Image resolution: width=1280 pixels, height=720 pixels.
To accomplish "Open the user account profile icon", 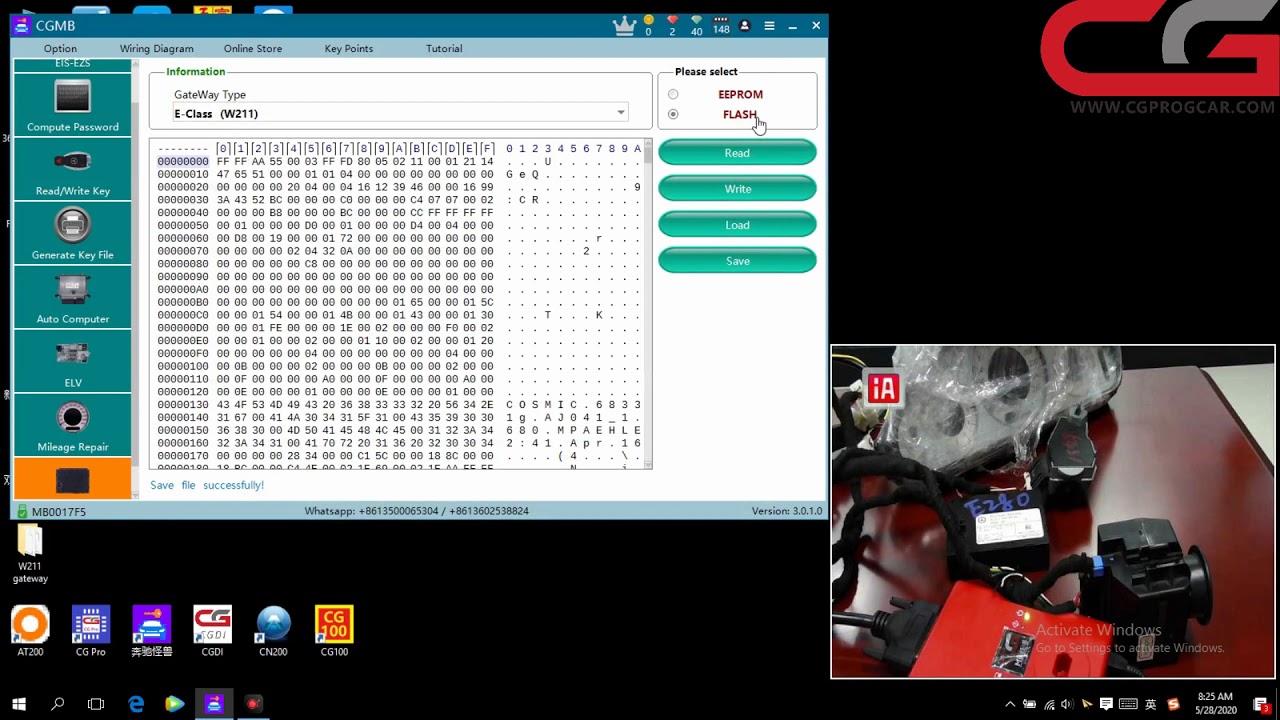I will pos(744,26).
